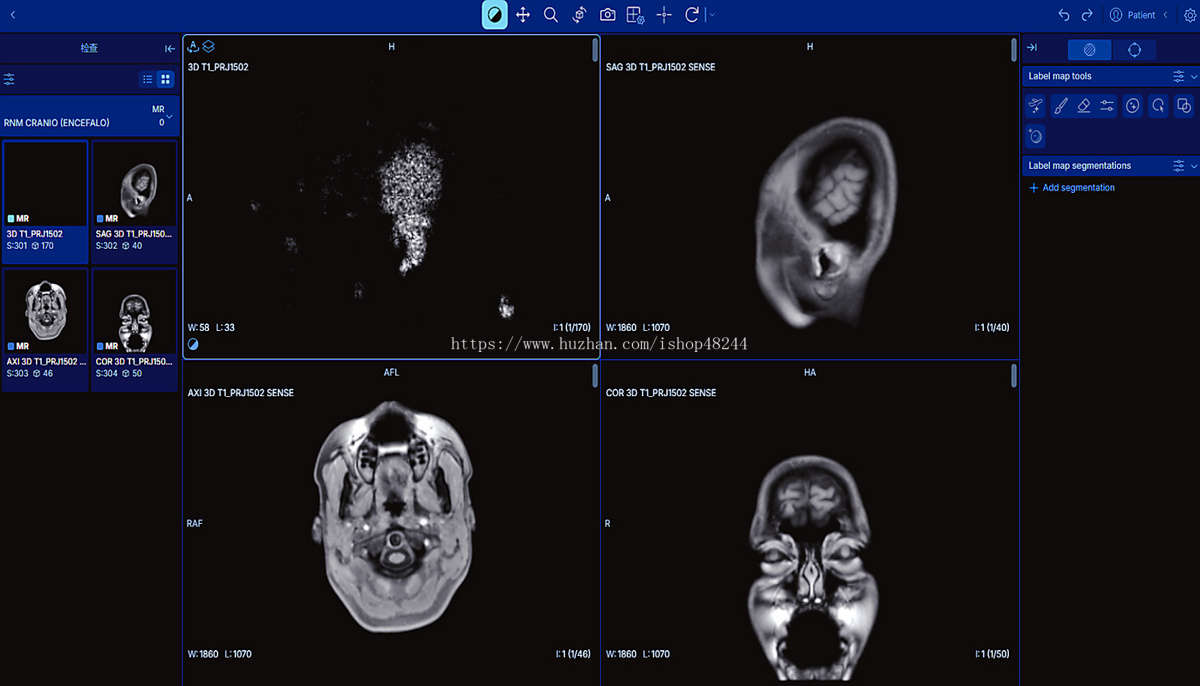Activate the pan move tool
This screenshot has height=686, width=1200.
(x=522, y=15)
